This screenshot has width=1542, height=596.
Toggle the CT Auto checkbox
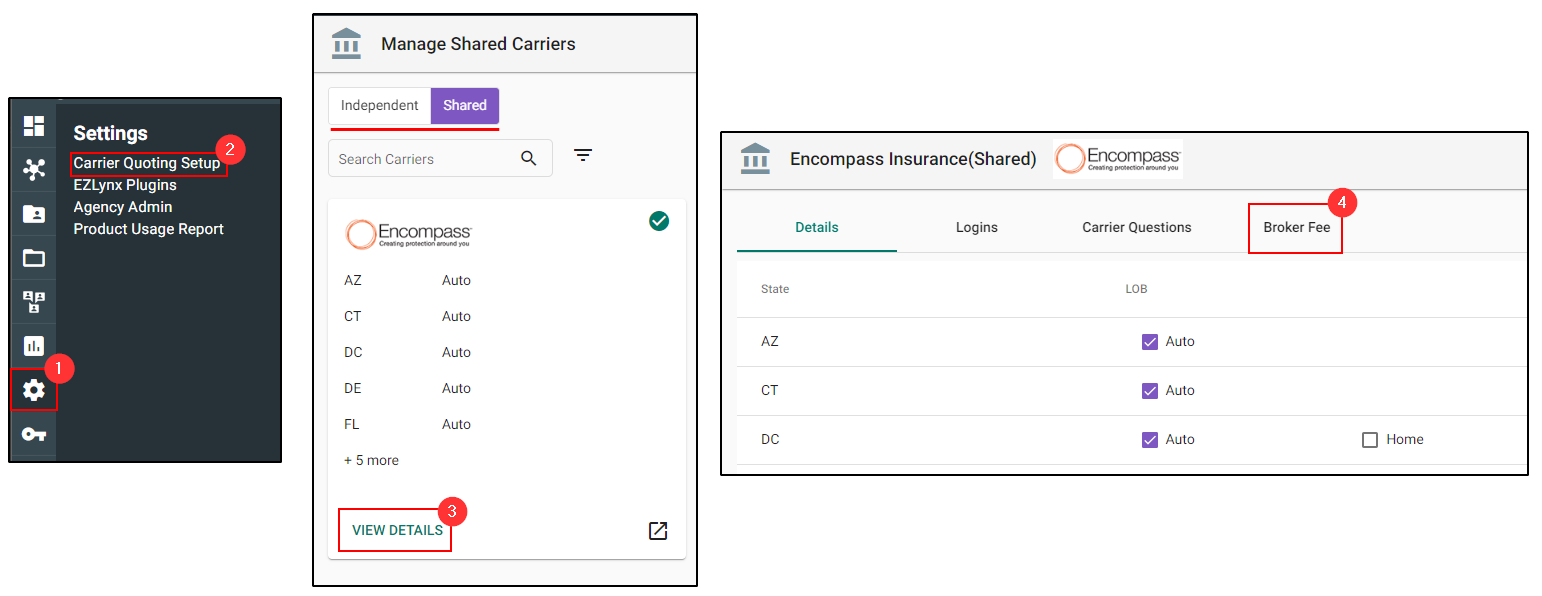(x=1150, y=390)
